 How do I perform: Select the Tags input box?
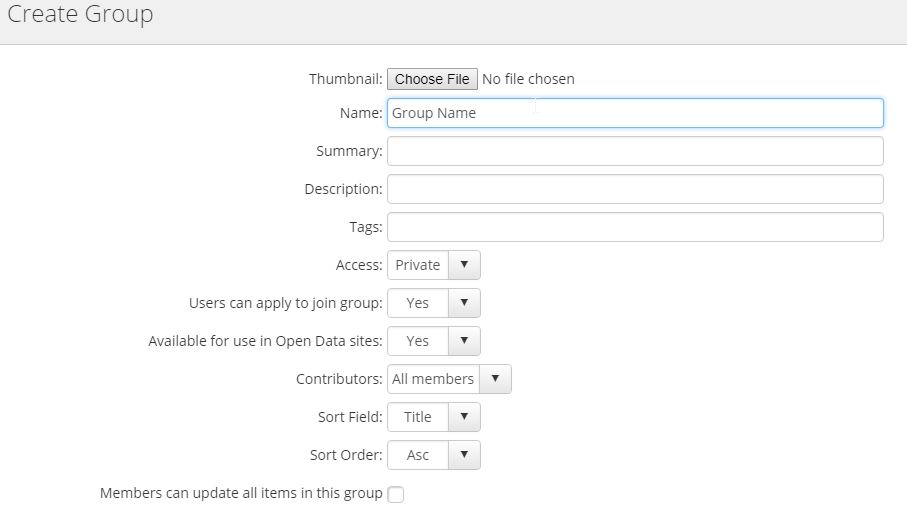pyautogui.click(x=635, y=227)
